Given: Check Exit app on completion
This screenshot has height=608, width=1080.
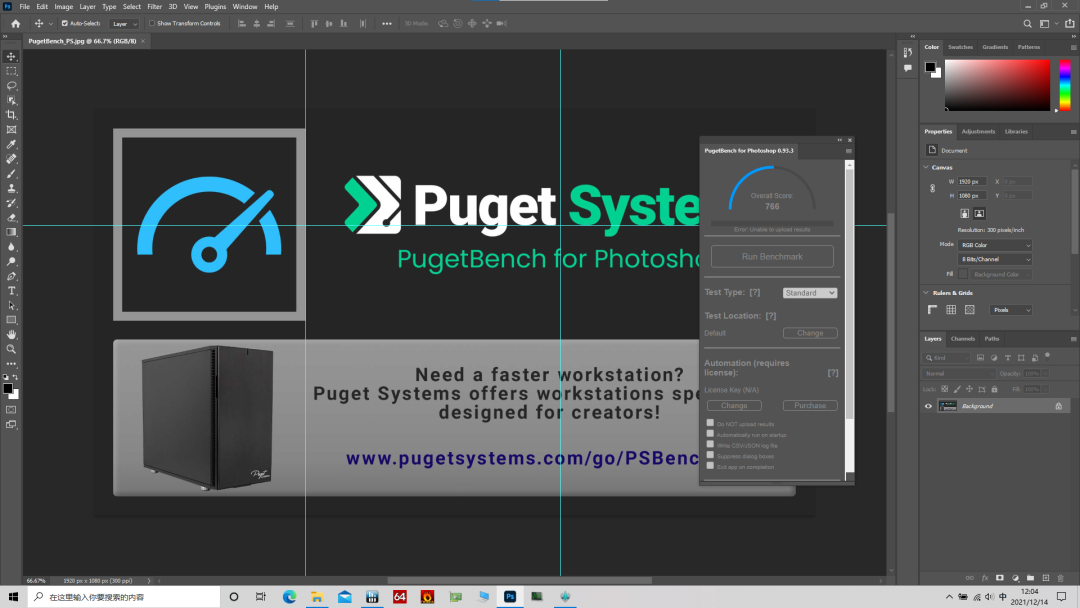Looking at the screenshot, I should click(710, 465).
